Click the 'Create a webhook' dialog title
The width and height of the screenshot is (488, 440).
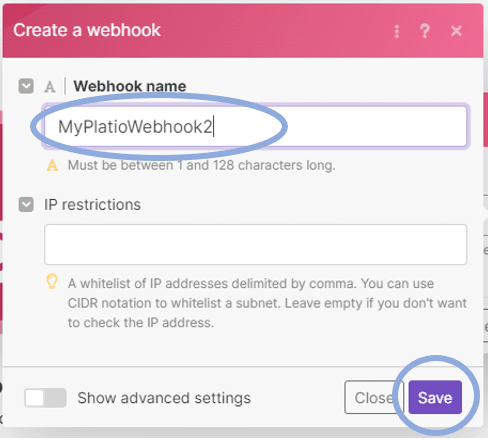[87, 30]
